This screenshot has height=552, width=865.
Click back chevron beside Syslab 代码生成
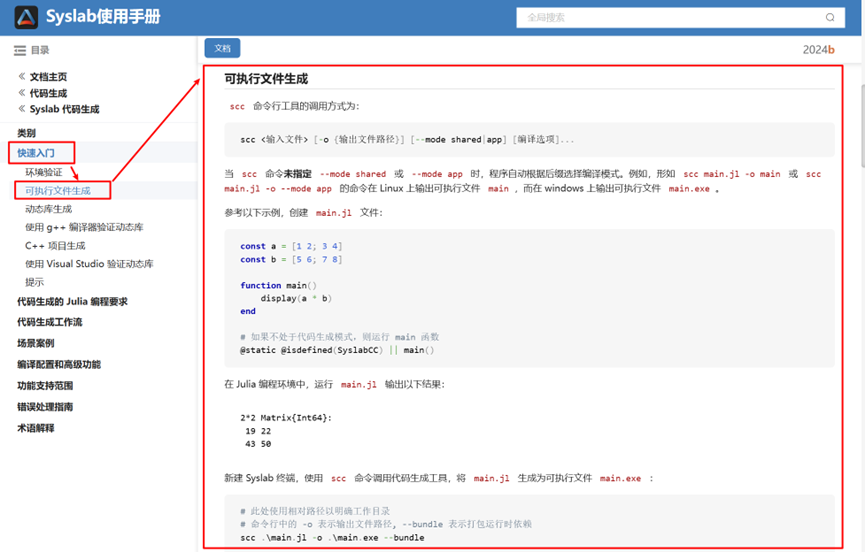click(22, 109)
